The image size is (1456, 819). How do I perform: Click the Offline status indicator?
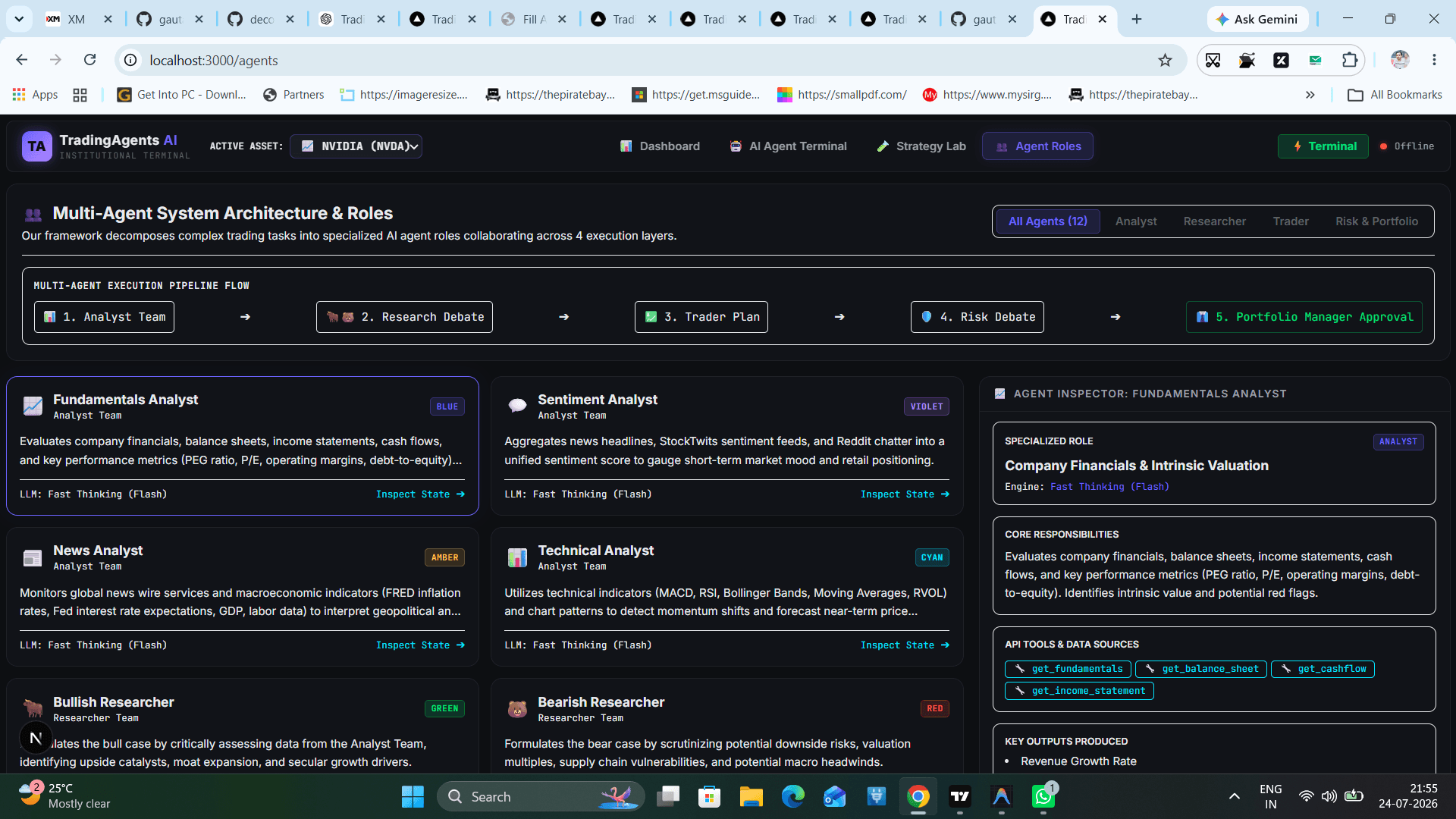click(x=1407, y=146)
